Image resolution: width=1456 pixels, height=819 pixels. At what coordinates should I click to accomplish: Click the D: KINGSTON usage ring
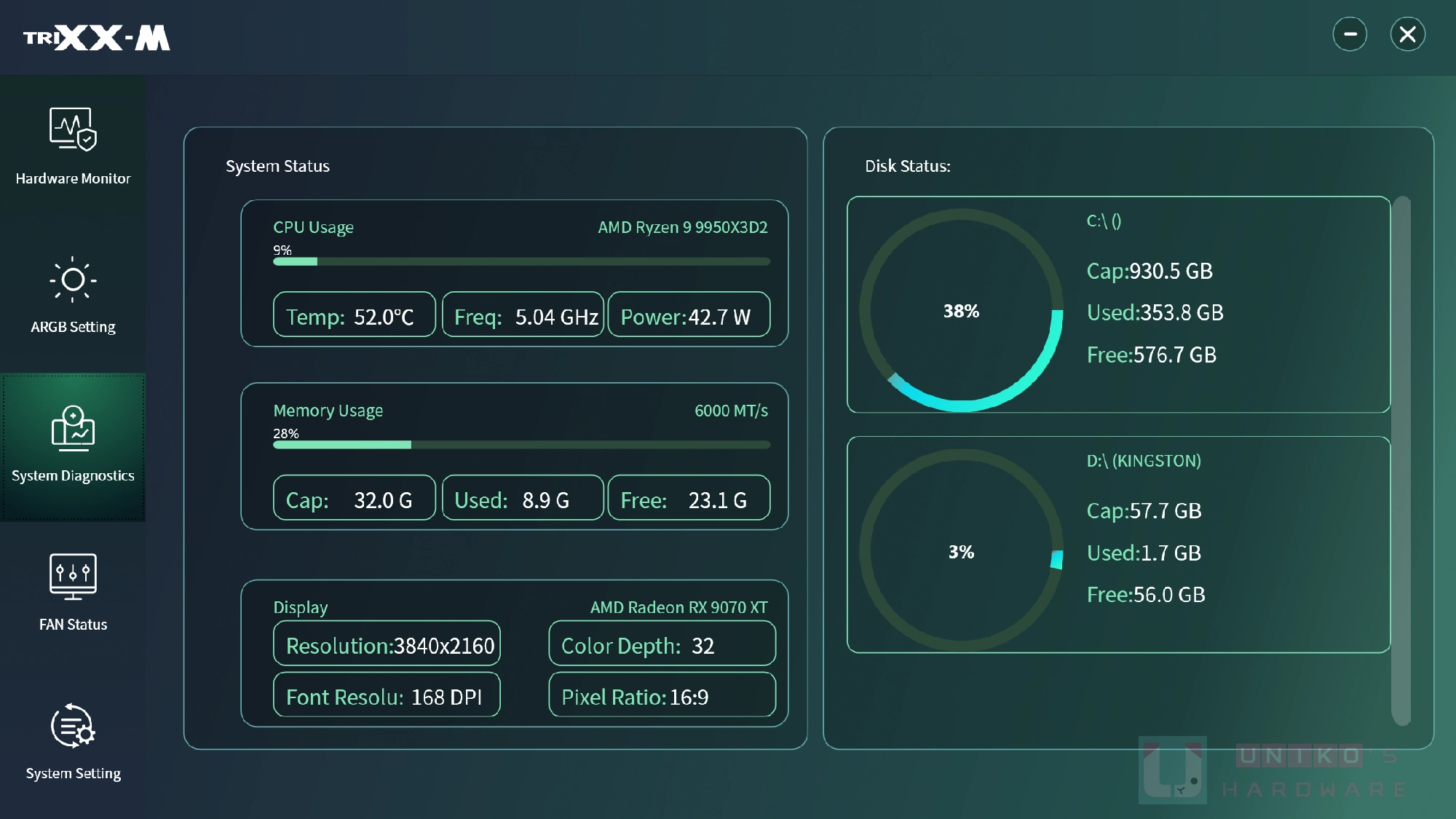961,551
